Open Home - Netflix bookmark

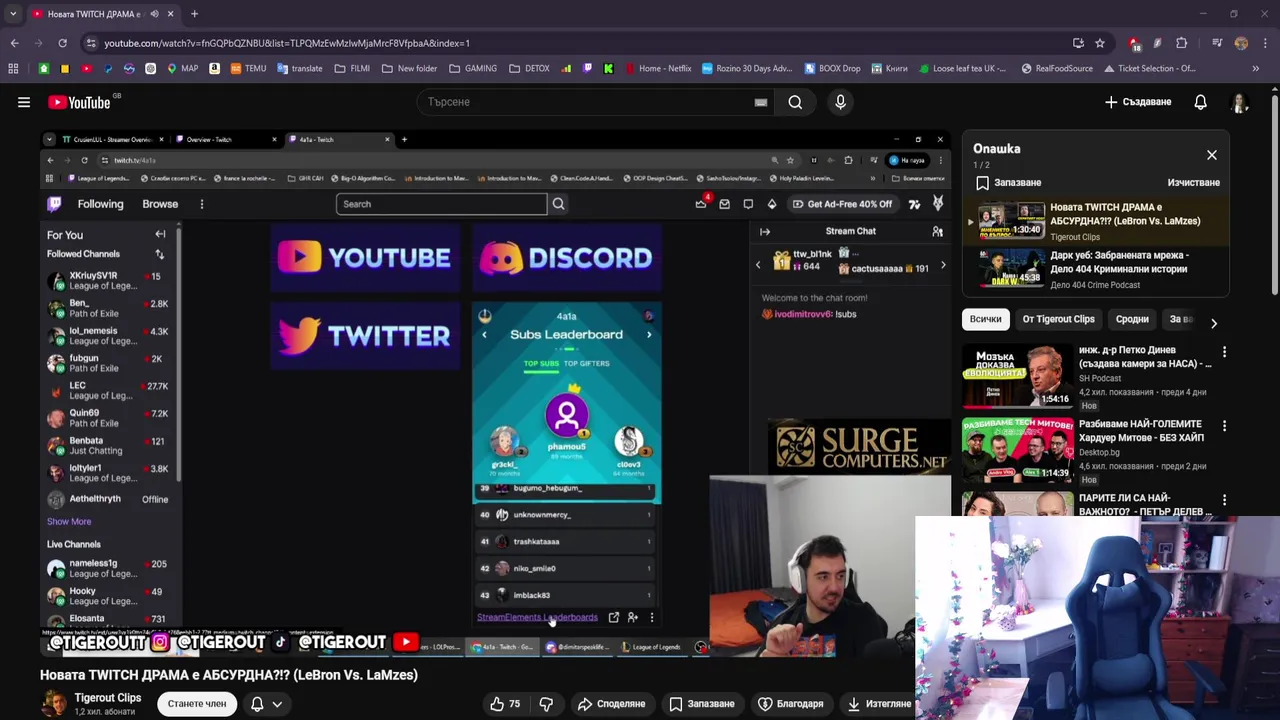pos(657,68)
